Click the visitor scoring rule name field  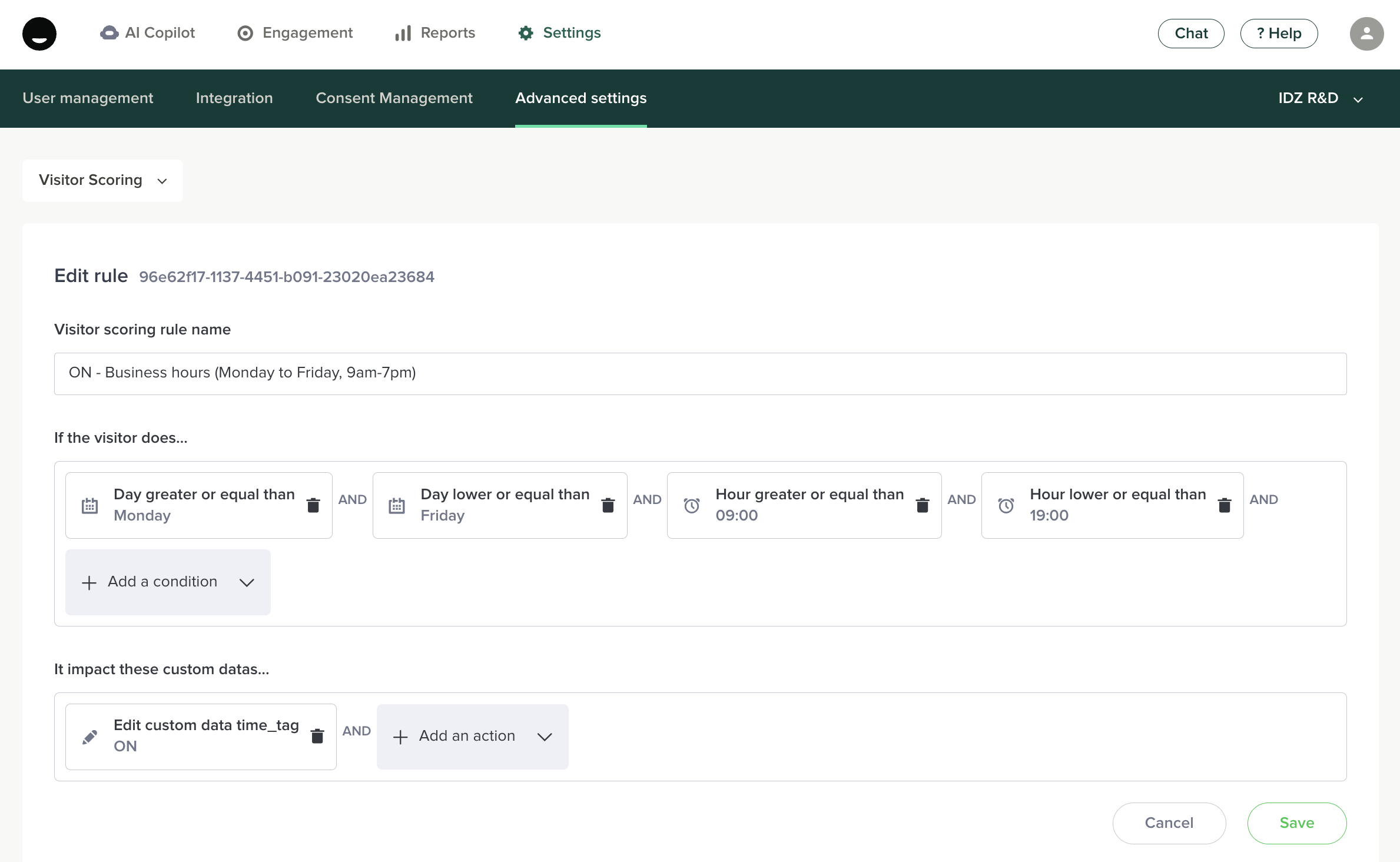[700, 373]
